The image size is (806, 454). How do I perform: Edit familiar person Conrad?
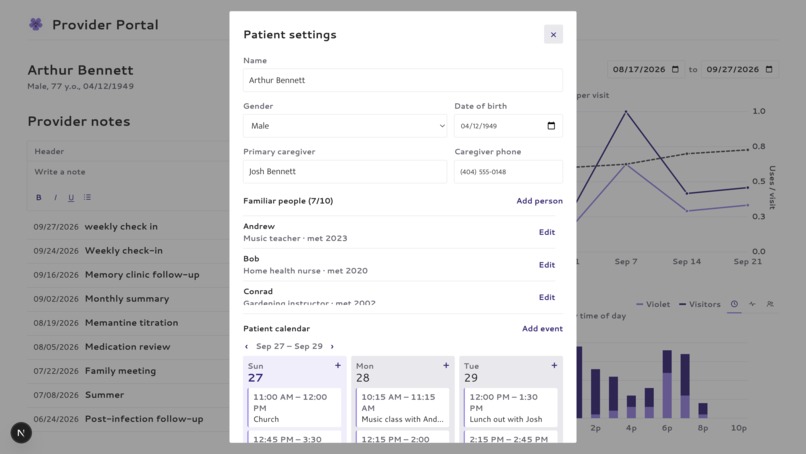point(547,297)
